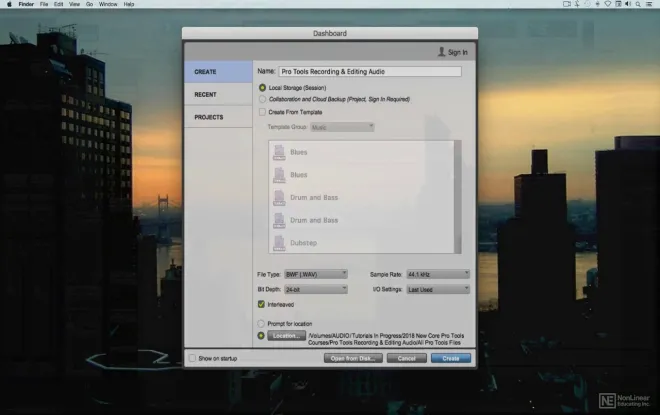This screenshot has width=660, height=415.
Task: Click the session location path text
Action: click(386, 339)
